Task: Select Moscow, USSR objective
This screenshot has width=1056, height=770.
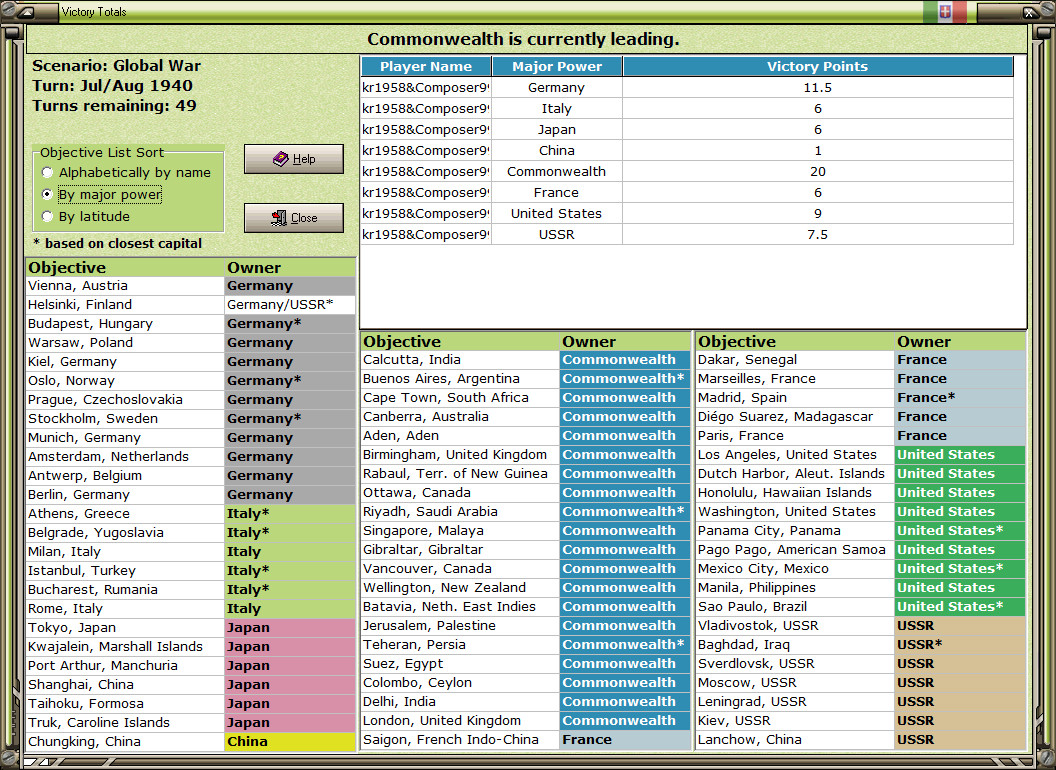Action: (x=795, y=682)
